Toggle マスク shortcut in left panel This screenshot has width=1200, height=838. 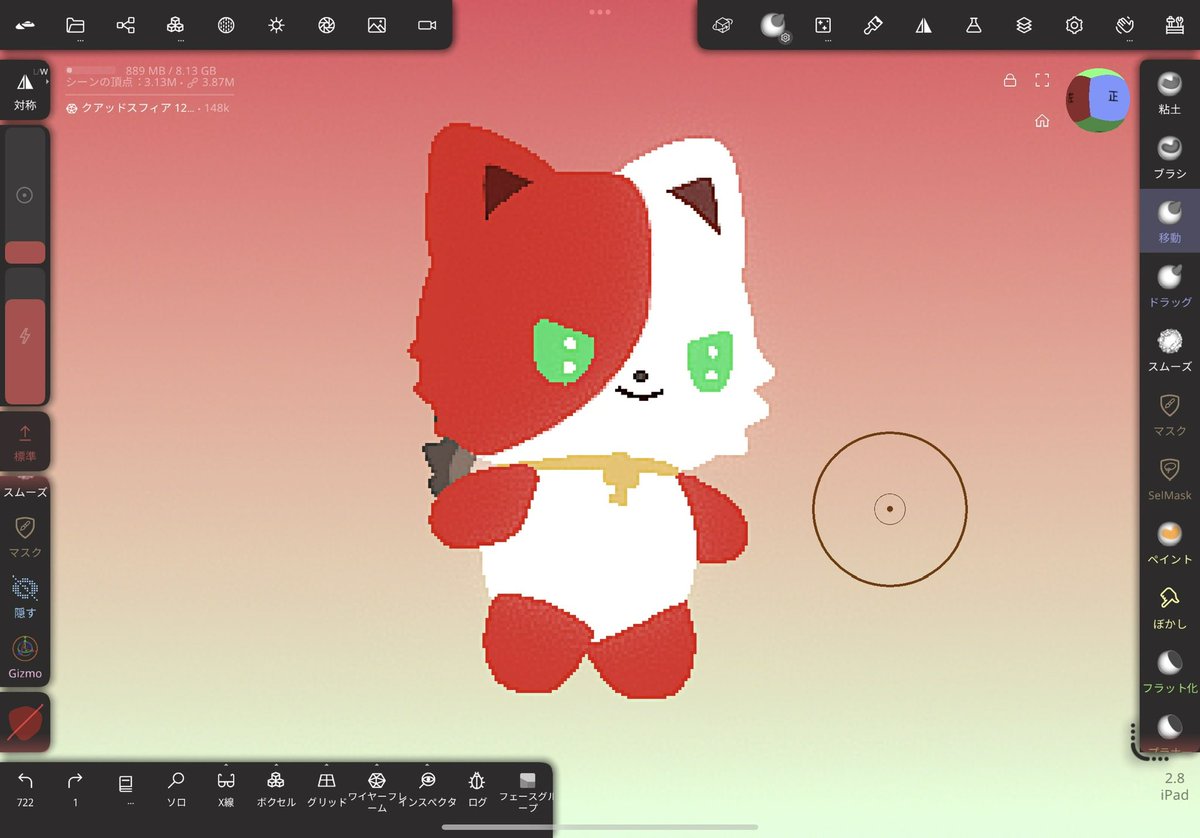coord(26,535)
